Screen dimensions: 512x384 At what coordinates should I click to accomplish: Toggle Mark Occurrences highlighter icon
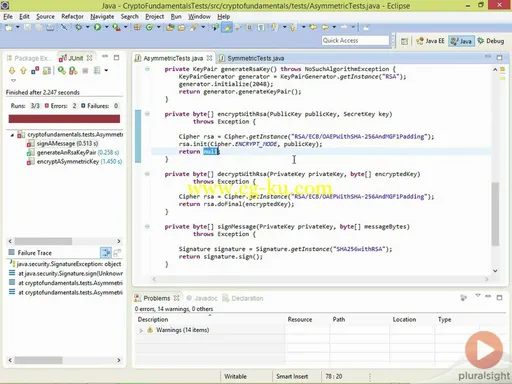point(227,27)
